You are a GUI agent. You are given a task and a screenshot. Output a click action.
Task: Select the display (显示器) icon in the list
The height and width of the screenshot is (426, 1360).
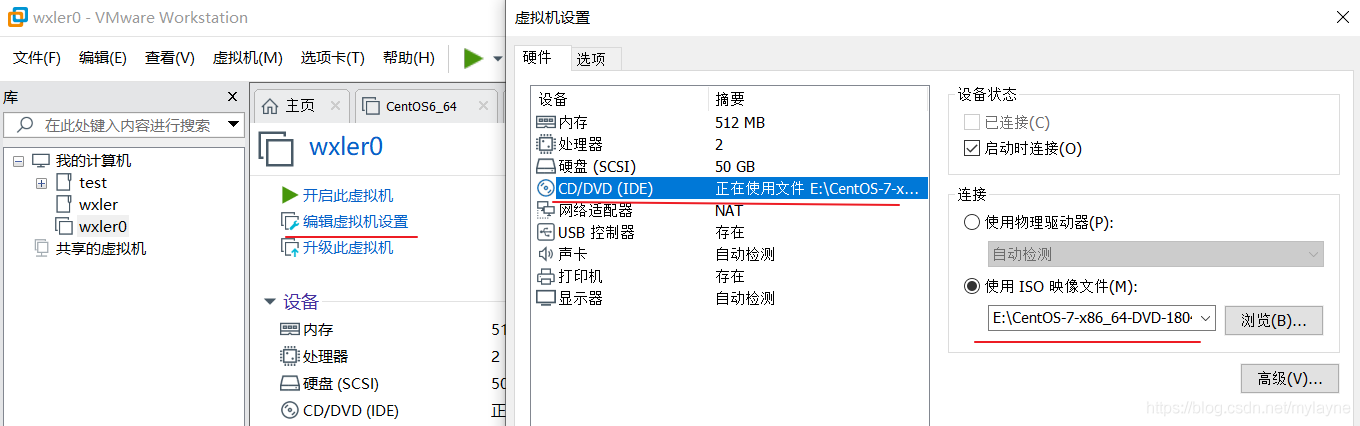546,298
